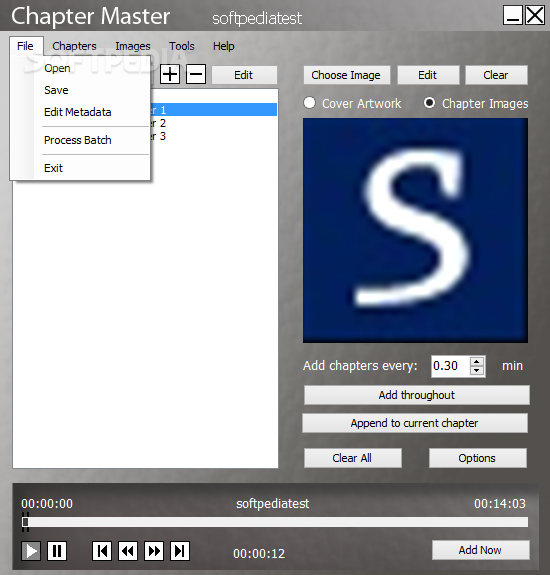Skip to previous chapter icon
This screenshot has width=550, height=575.
[102, 551]
